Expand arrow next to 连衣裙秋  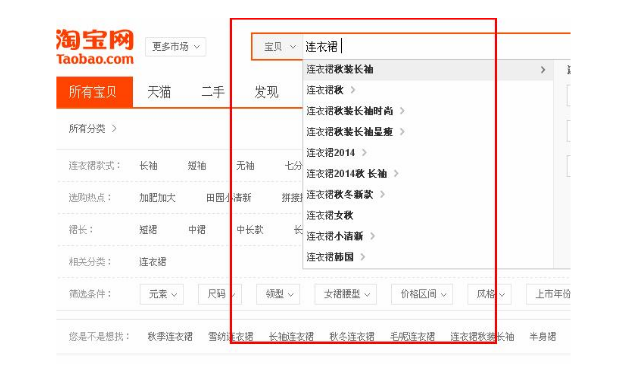pos(353,90)
